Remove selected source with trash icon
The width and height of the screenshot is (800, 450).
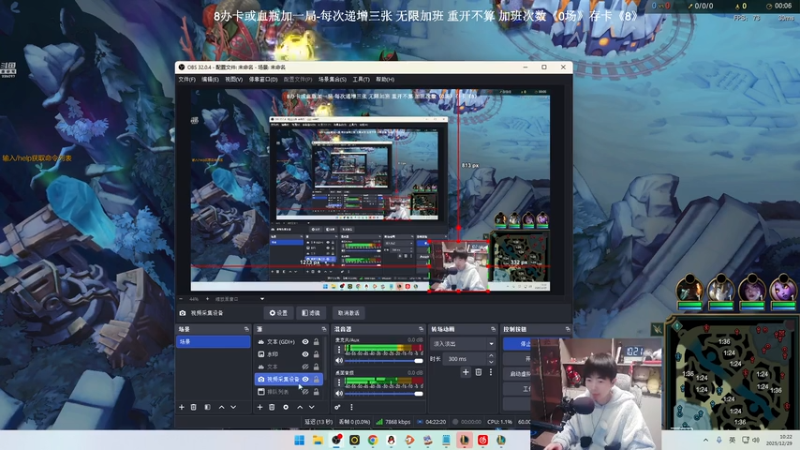point(272,407)
